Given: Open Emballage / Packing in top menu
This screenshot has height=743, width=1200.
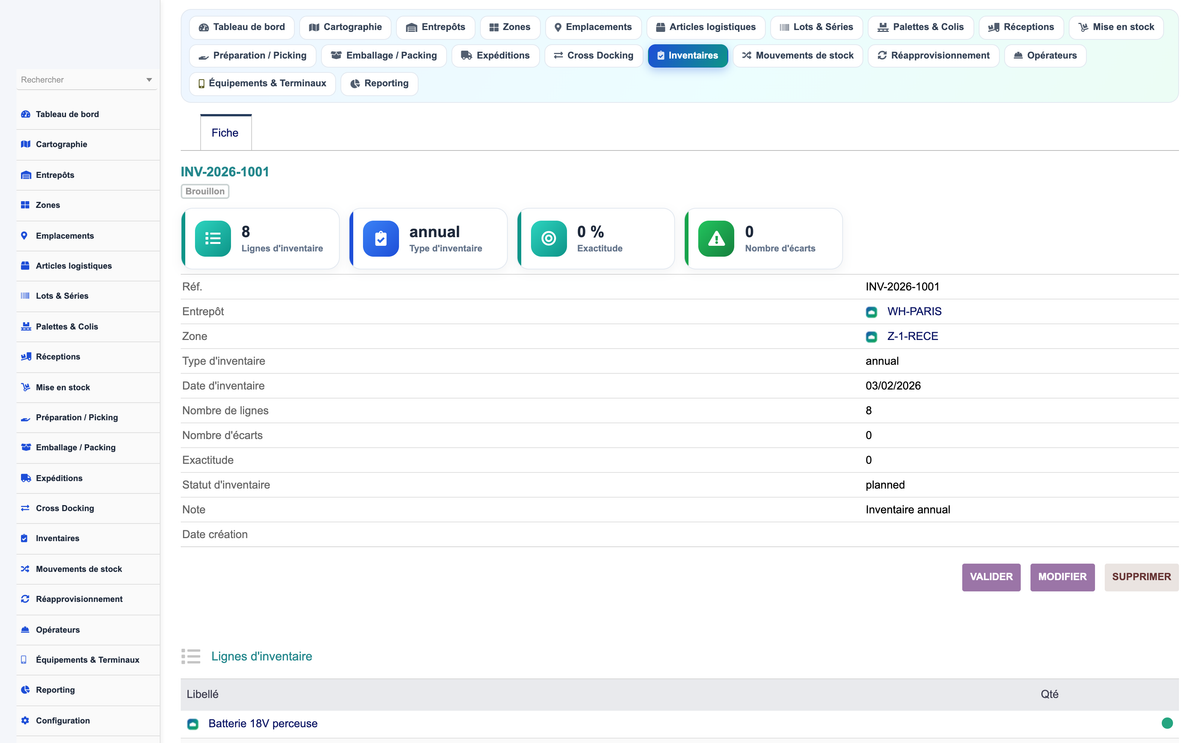Looking at the screenshot, I should point(383,55).
